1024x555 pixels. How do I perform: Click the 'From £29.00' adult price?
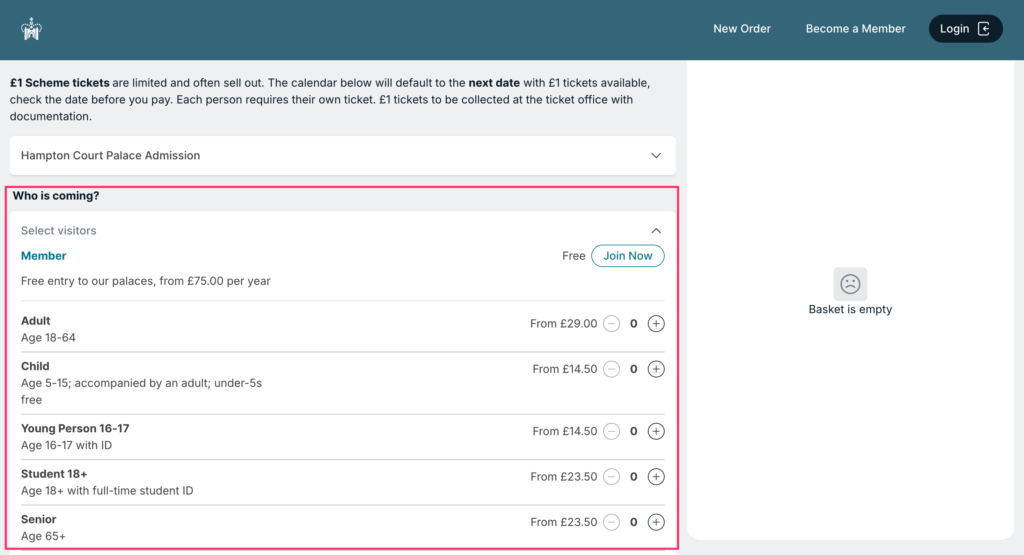click(563, 323)
